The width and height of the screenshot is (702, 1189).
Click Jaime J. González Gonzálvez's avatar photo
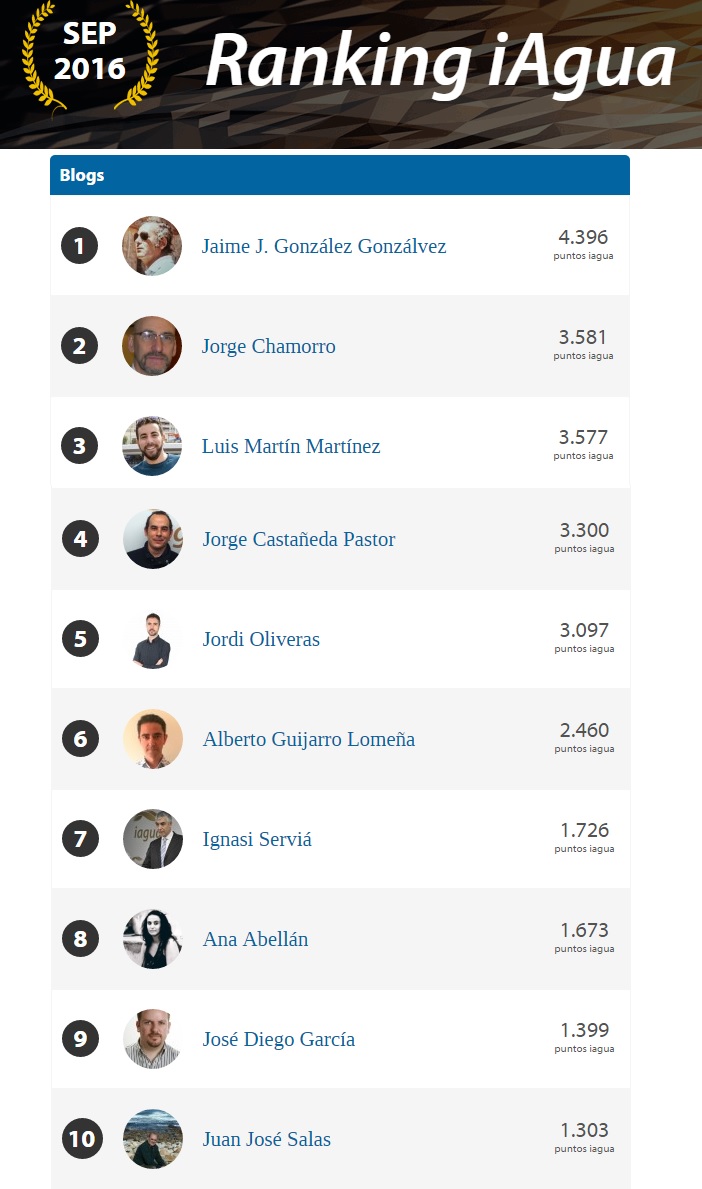tap(152, 246)
